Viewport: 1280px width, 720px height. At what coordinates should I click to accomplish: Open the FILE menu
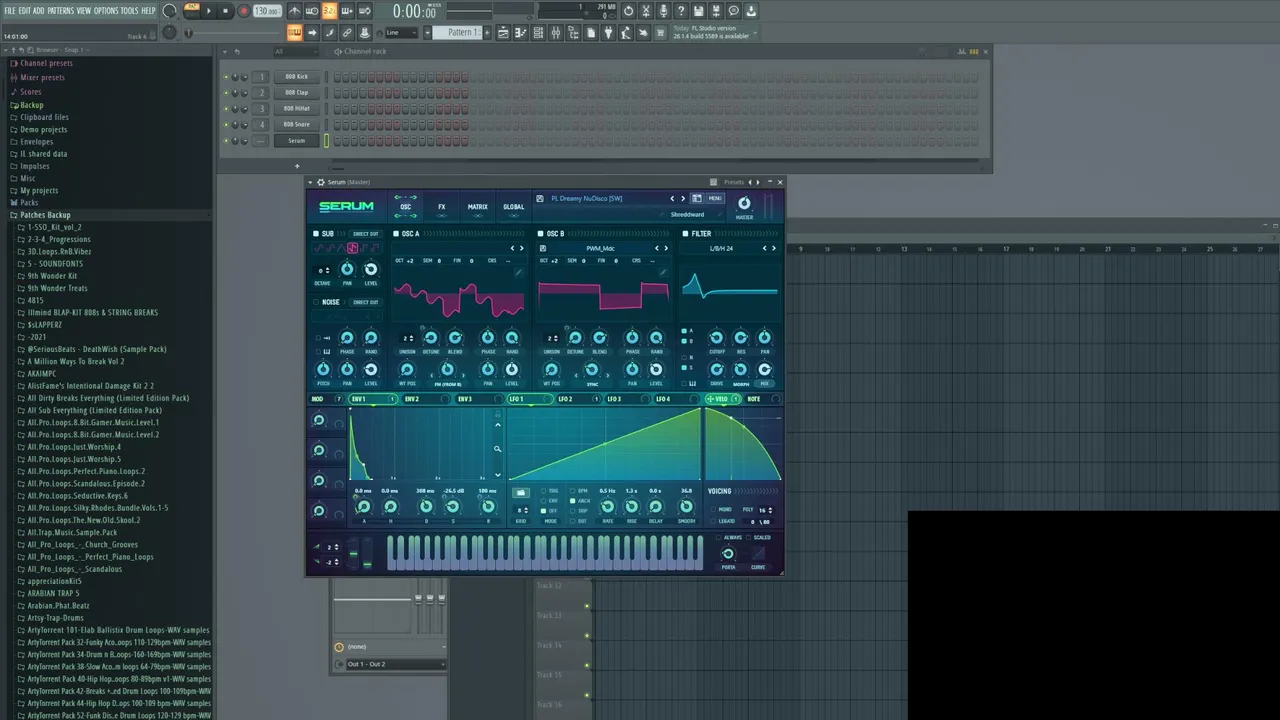coord(9,11)
